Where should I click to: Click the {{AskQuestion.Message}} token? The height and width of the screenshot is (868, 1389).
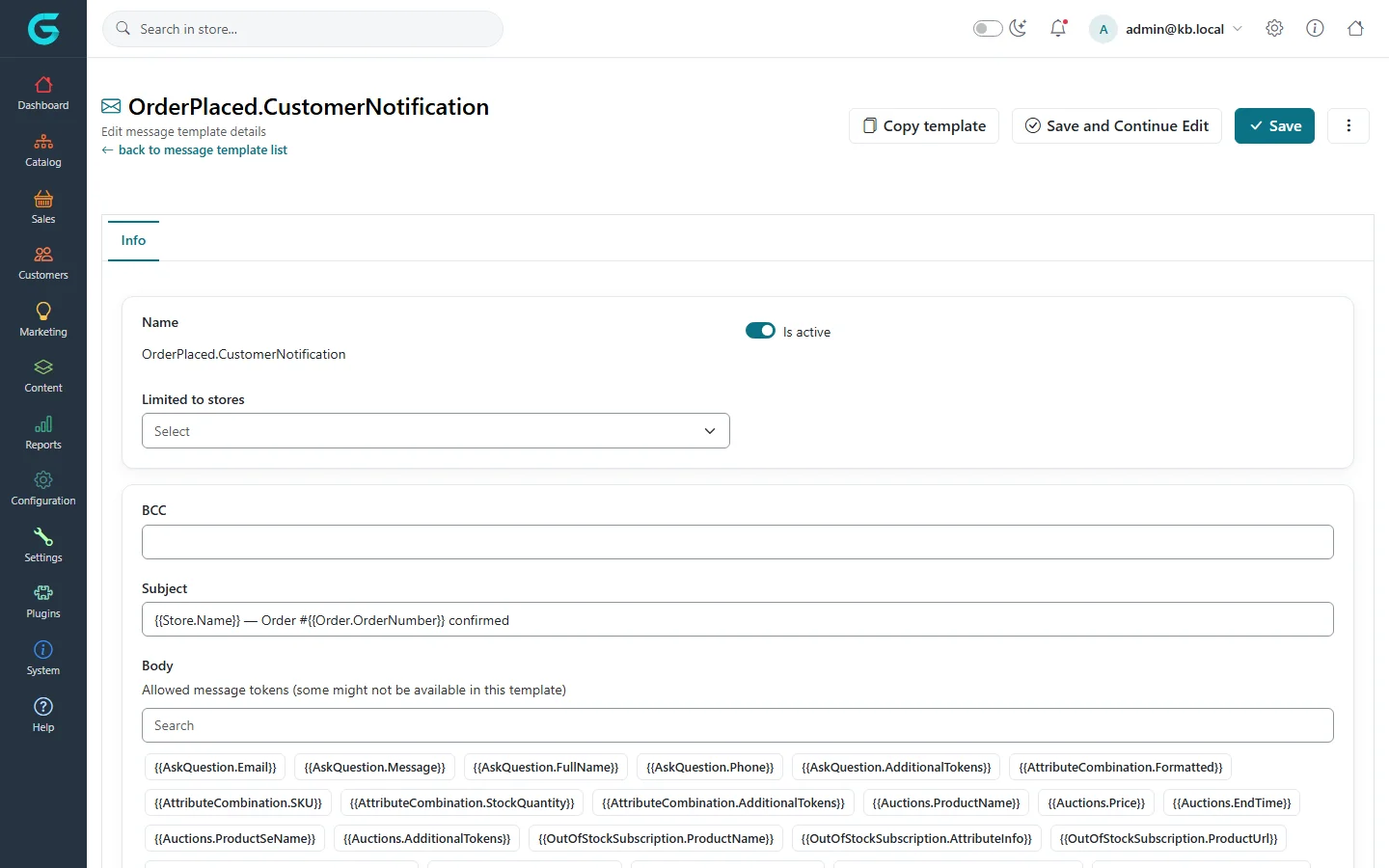tap(374, 768)
